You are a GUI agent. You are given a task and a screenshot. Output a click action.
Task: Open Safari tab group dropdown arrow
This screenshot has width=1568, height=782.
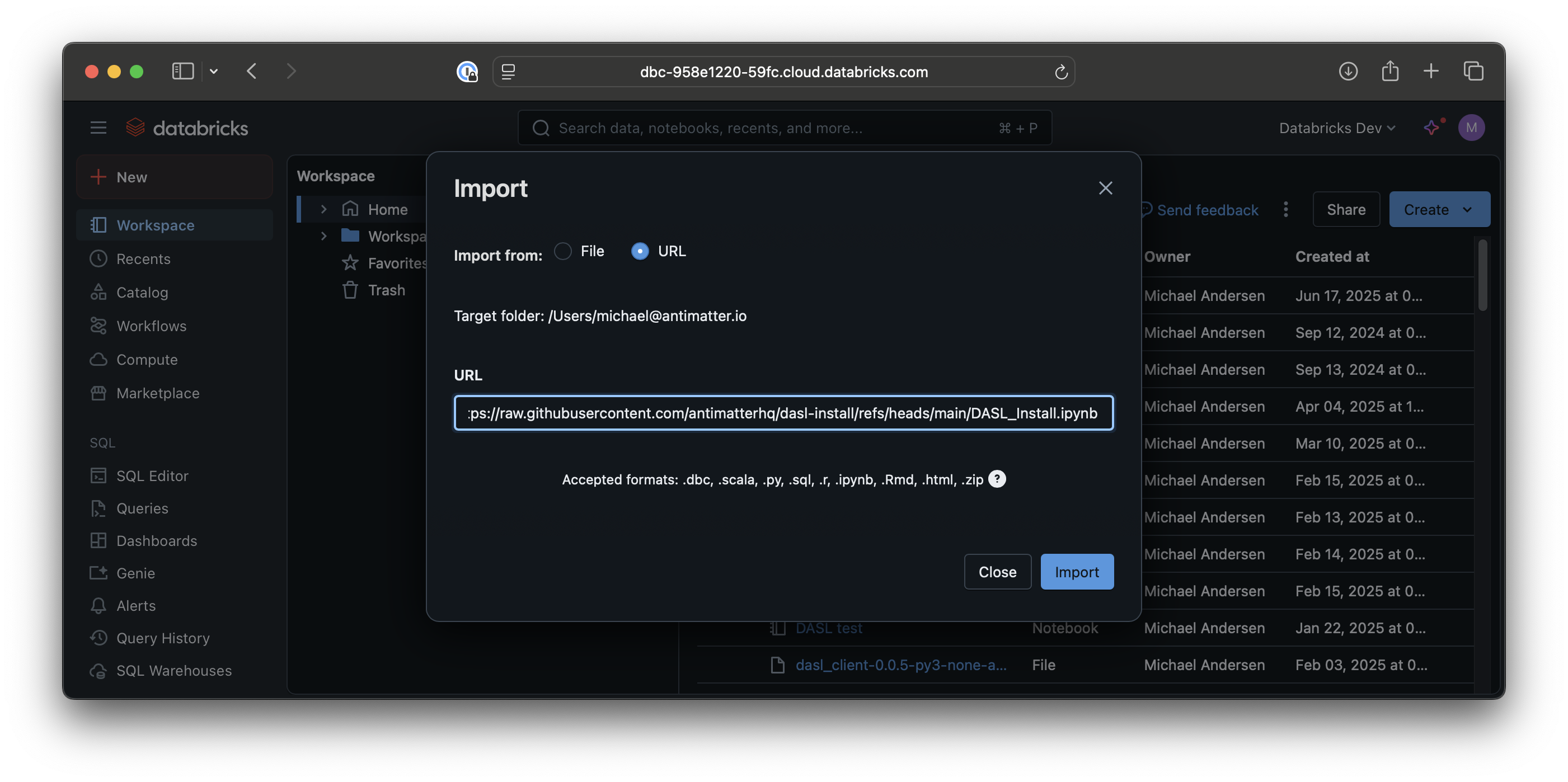(x=214, y=72)
